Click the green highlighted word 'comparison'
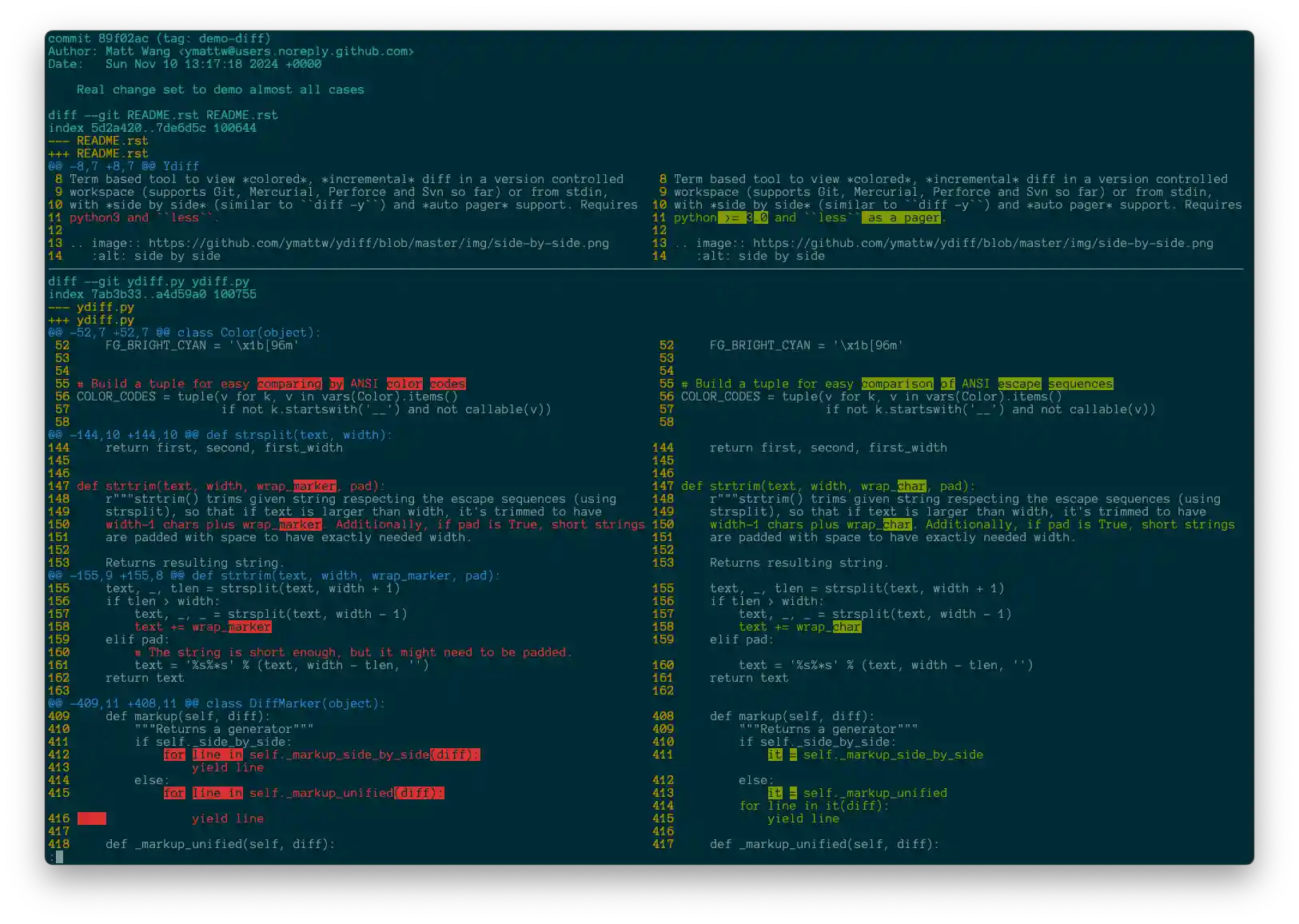Viewport: 1299px width, 924px height. tap(897, 384)
